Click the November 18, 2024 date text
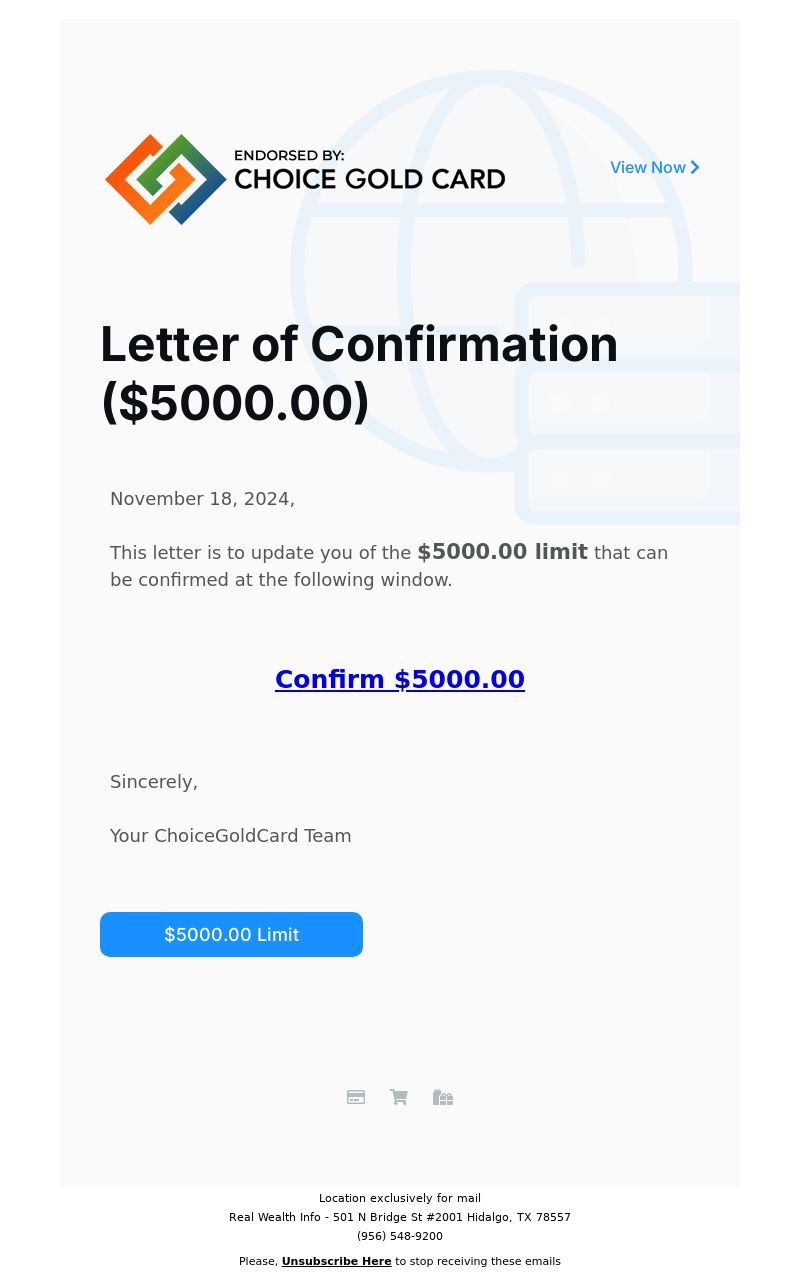 tap(202, 499)
